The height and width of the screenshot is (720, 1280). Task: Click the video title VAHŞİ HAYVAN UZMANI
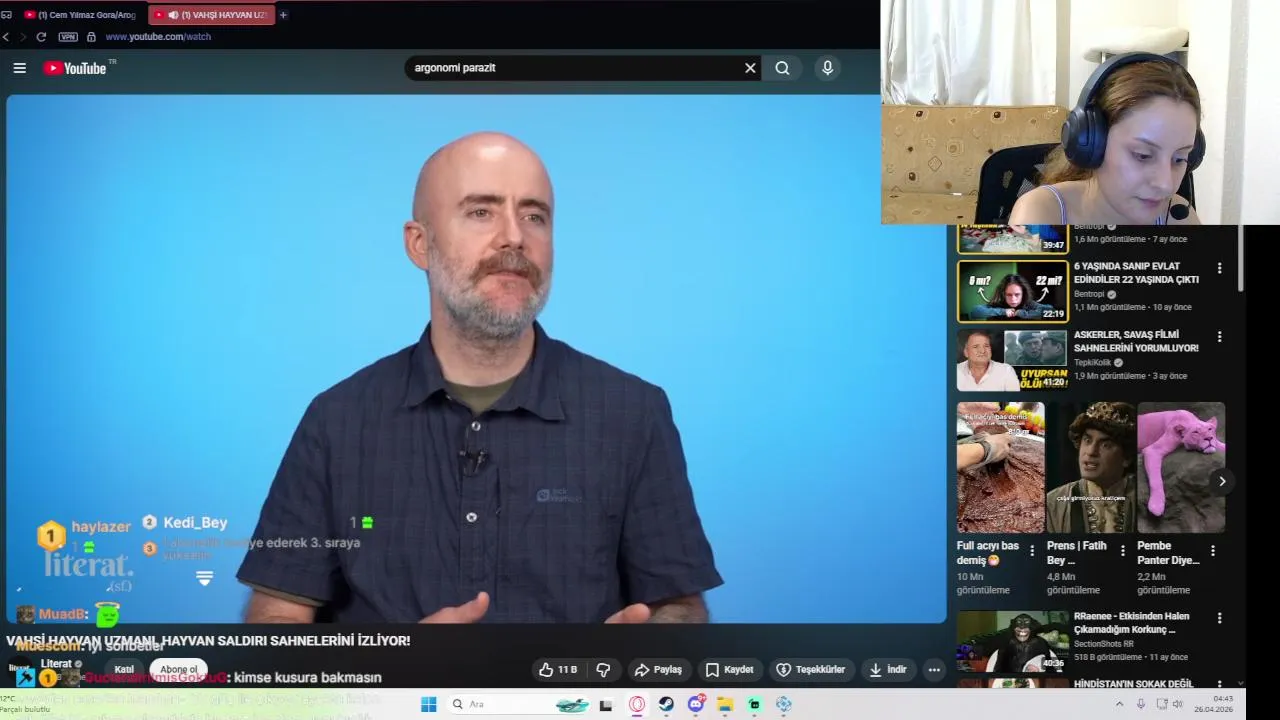(x=208, y=640)
